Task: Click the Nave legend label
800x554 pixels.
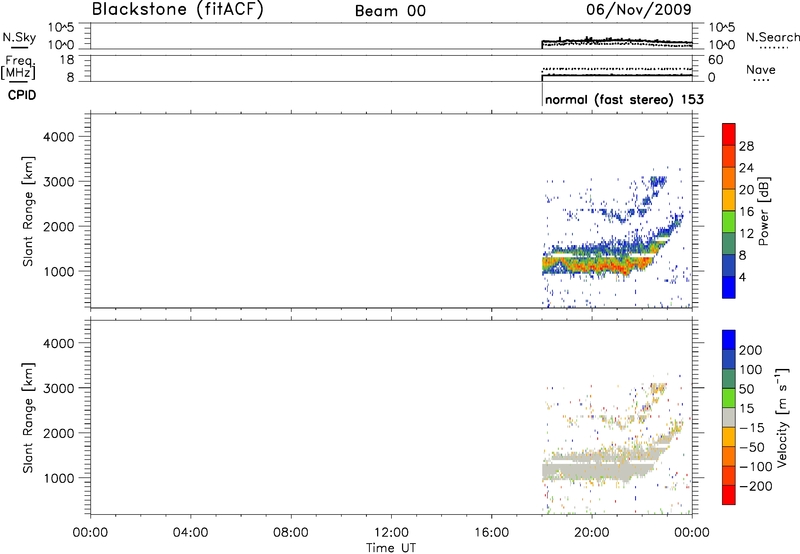Action: [761, 69]
